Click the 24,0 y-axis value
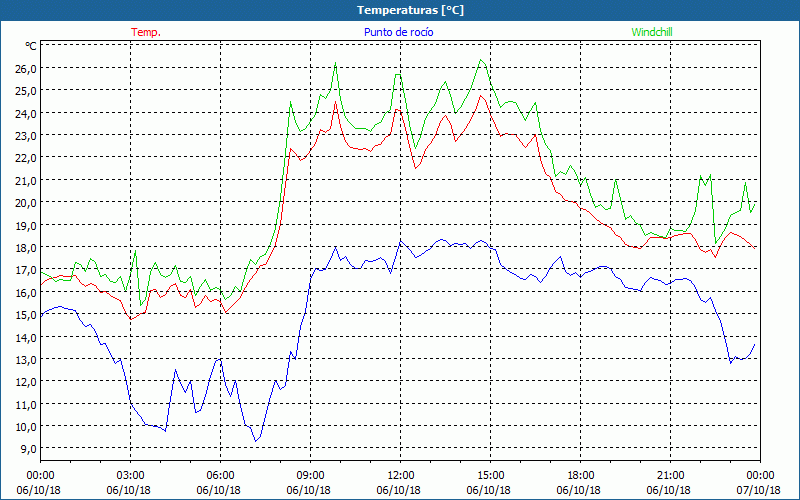Viewport: 800px width, 500px height. point(27,113)
